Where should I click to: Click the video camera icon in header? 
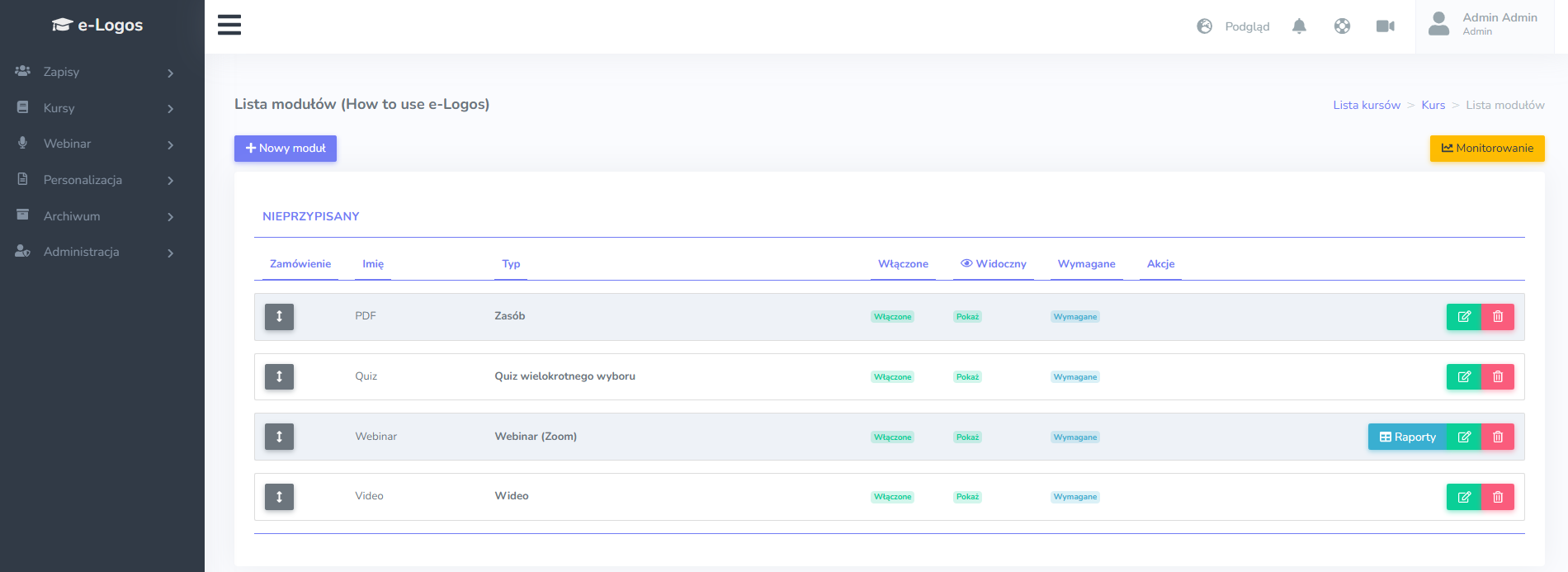1385,26
